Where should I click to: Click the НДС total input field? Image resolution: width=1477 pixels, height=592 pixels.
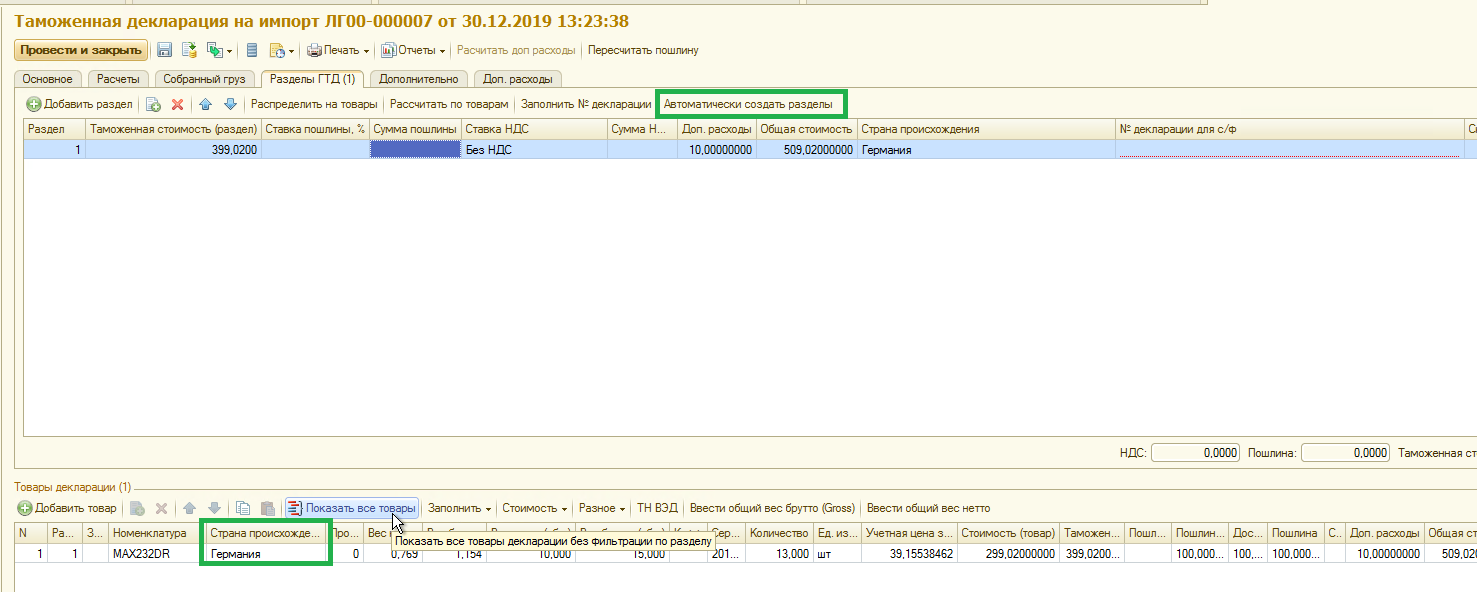click(1195, 453)
